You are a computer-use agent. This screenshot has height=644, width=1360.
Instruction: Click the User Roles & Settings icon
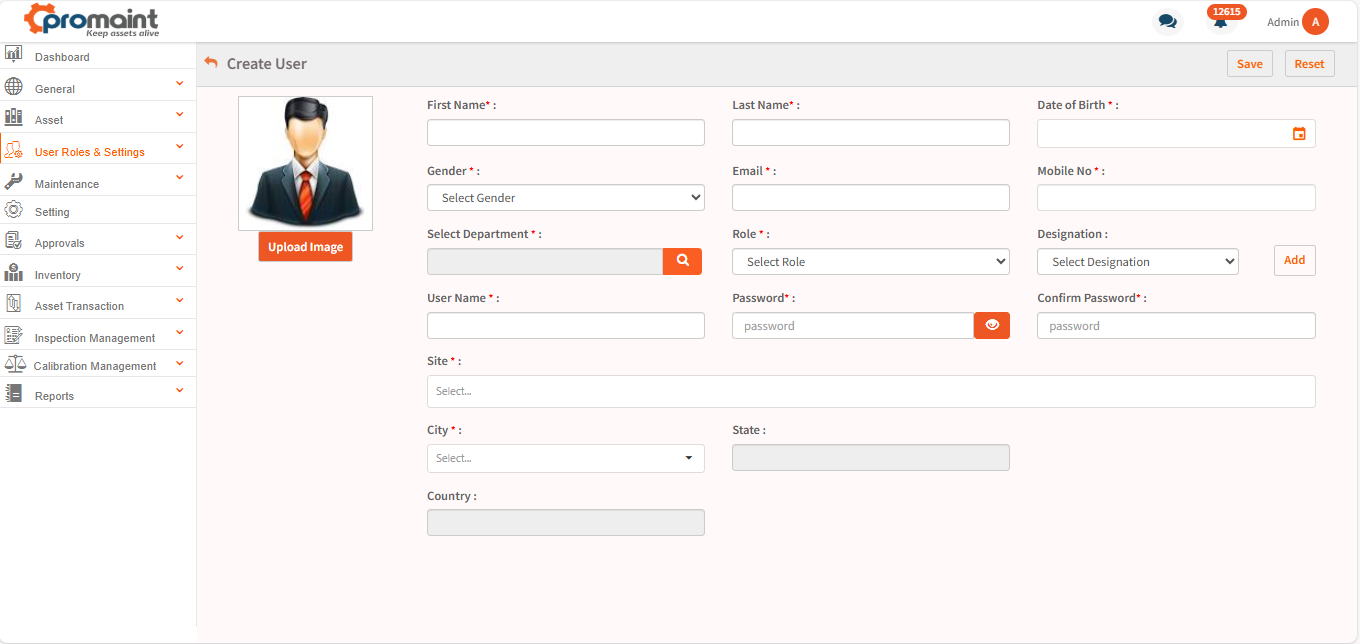14,150
